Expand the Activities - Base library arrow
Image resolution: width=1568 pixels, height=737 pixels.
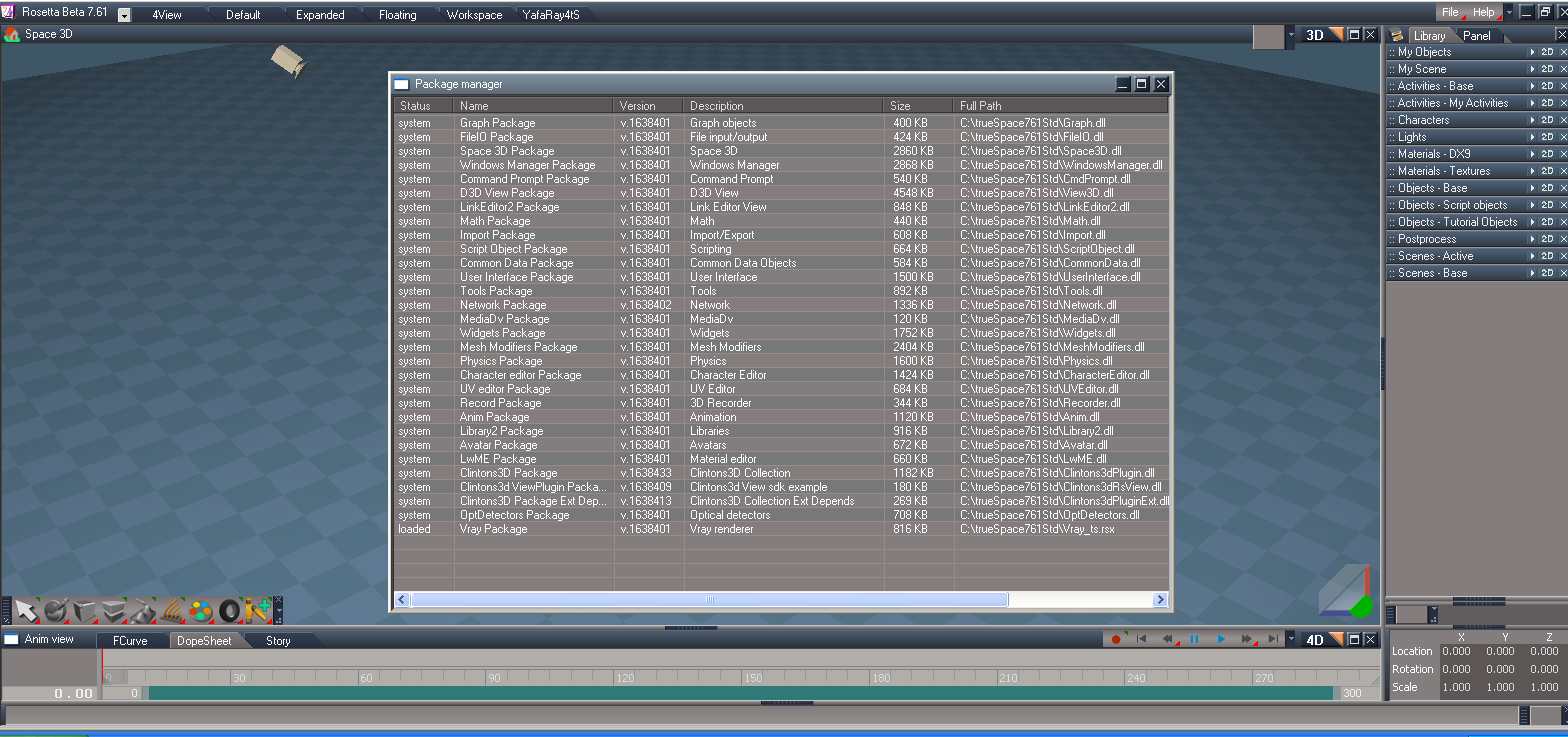(1532, 86)
